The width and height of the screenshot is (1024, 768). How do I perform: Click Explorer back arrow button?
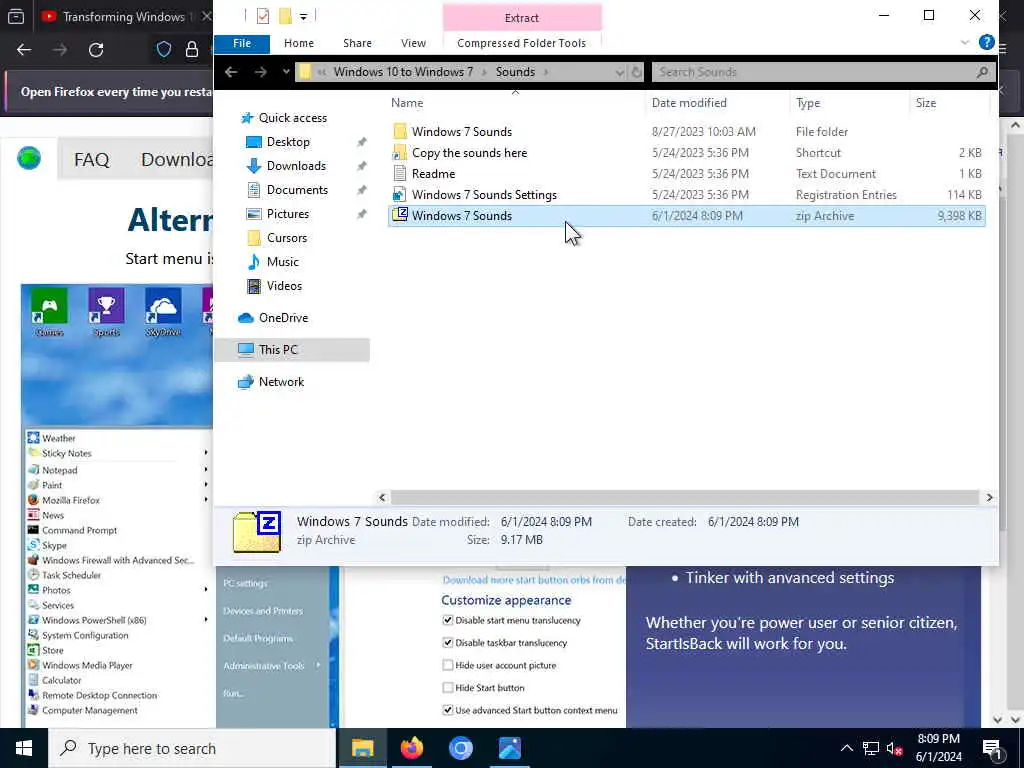(x=231, y=72)
